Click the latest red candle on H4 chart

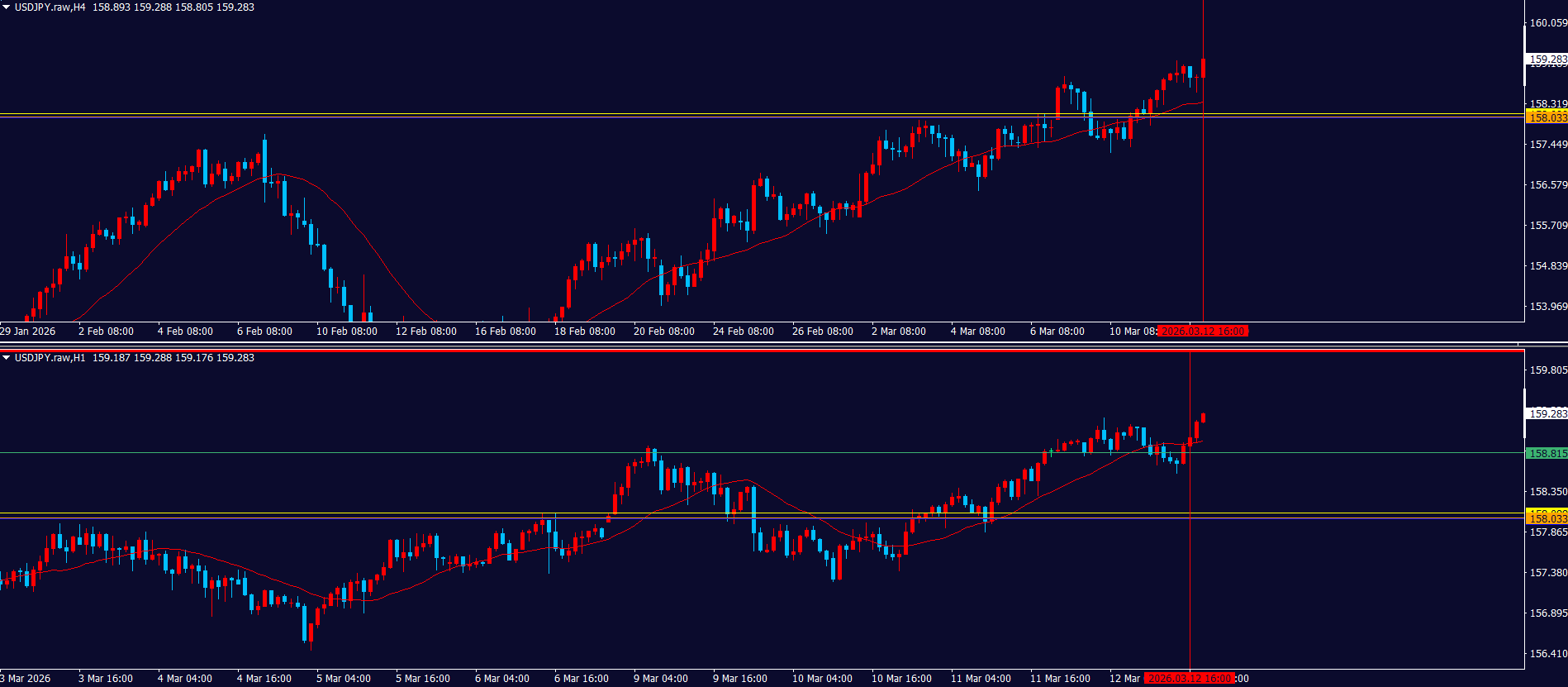tap(1204, 68)
